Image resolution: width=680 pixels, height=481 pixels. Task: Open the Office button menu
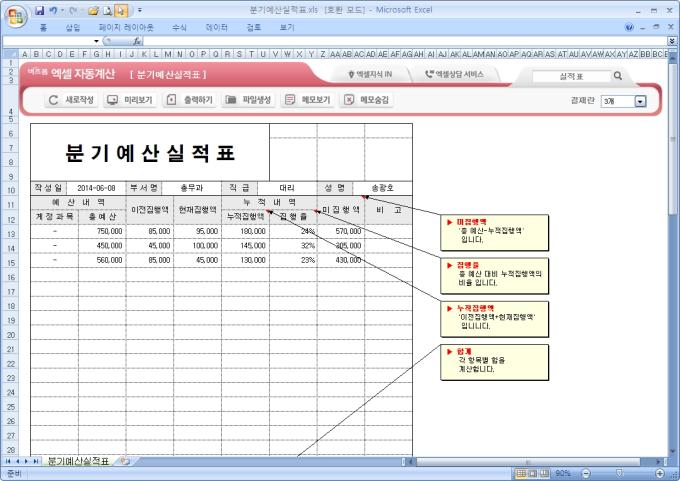(16, 16)
